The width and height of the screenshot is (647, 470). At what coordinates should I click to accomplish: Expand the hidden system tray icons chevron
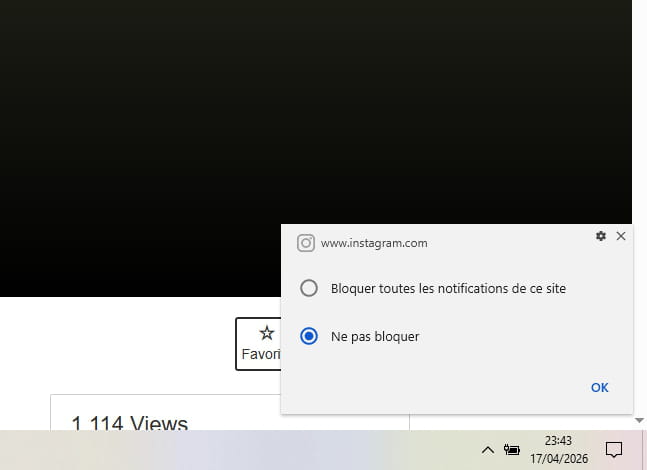(487, 450)
